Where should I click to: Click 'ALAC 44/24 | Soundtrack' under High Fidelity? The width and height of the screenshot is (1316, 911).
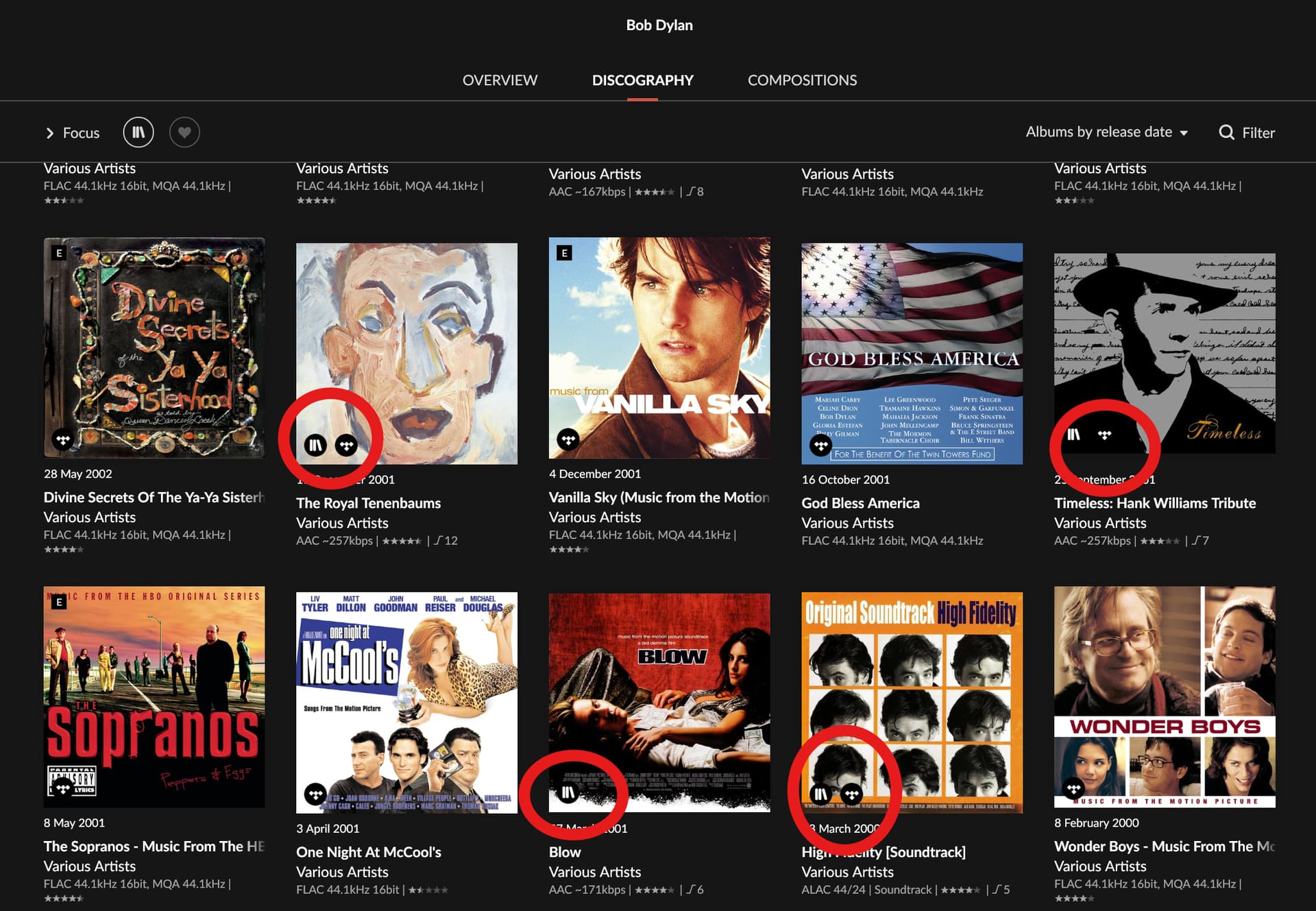pos(866,890)
